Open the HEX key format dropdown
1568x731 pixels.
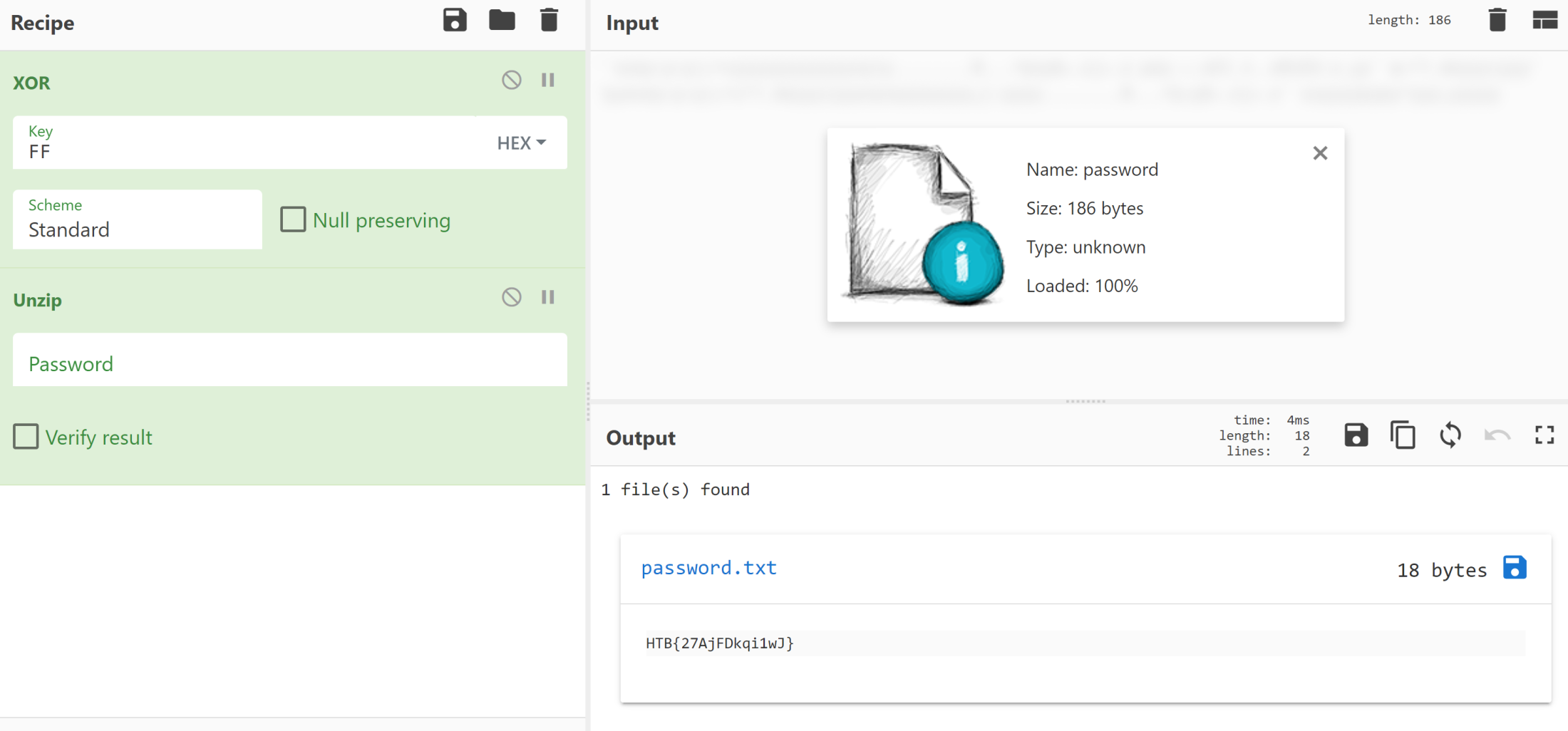coord(521,143)
